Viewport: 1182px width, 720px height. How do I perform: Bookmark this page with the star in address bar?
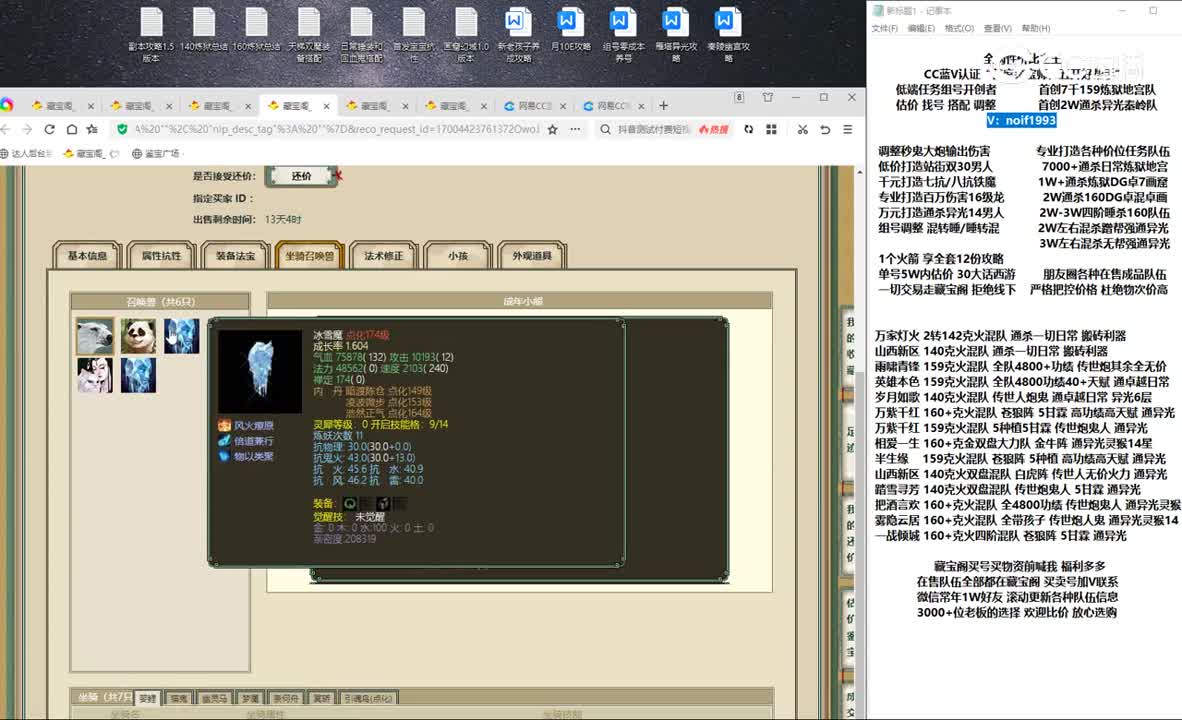(553, 130)
